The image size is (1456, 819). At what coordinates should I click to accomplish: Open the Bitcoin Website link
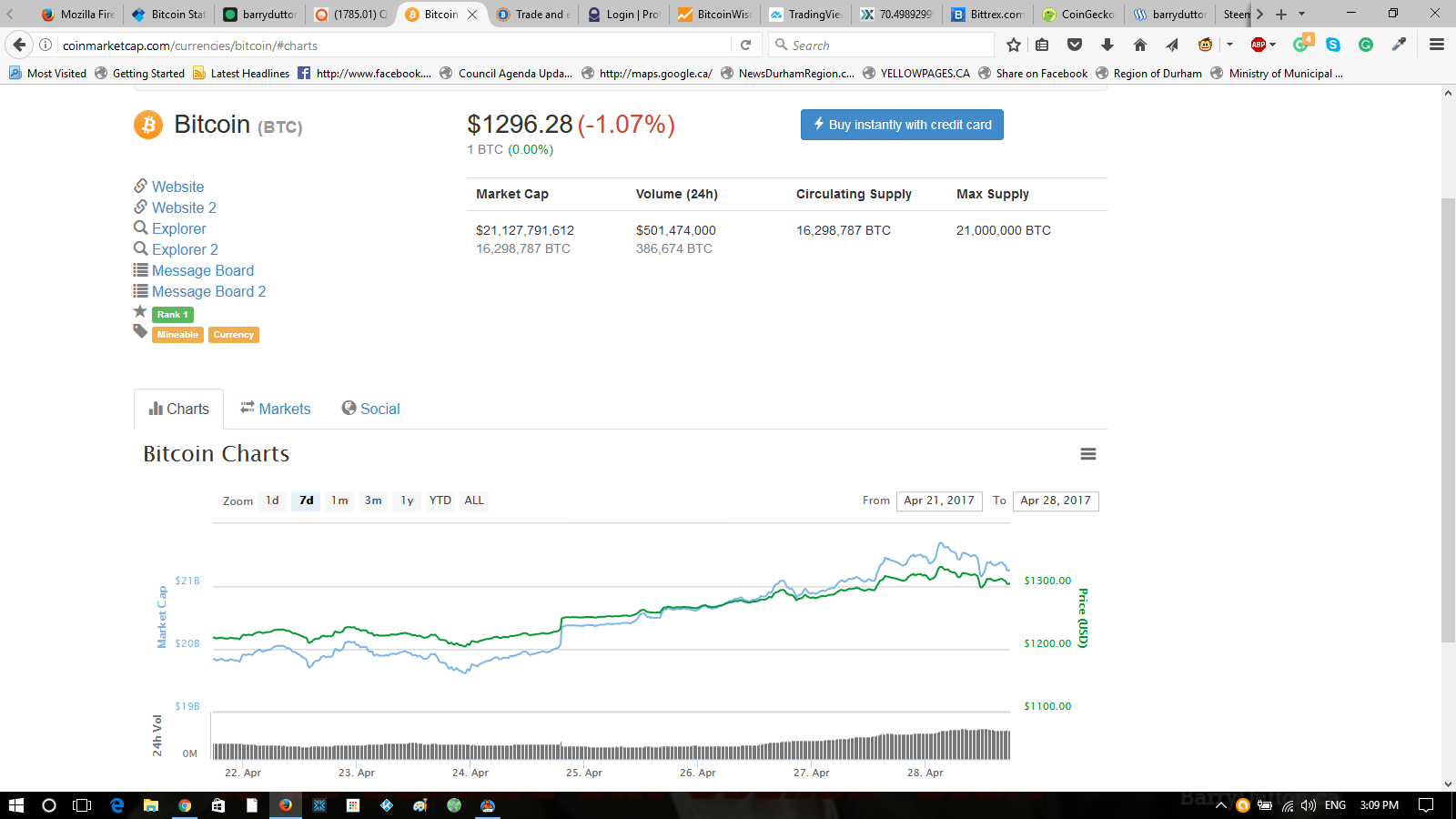177,187
